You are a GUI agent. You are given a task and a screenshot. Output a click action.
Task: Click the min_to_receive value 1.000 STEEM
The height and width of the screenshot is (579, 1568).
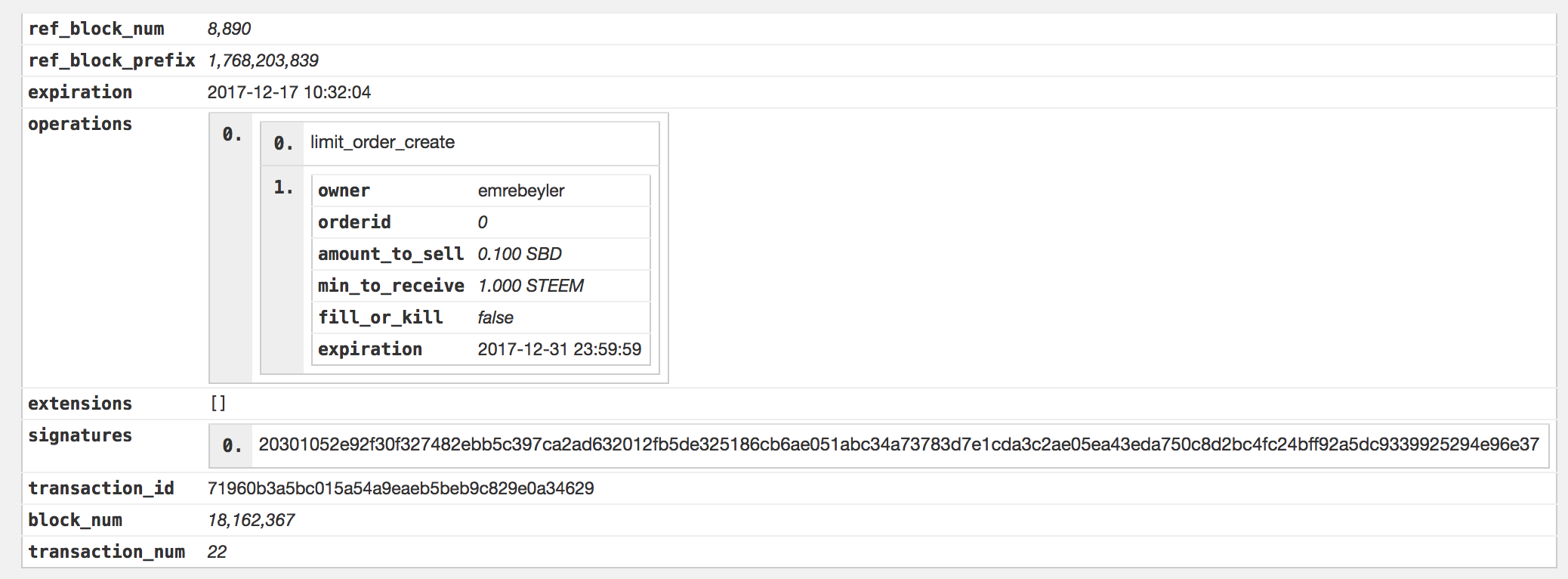(530, 286)
